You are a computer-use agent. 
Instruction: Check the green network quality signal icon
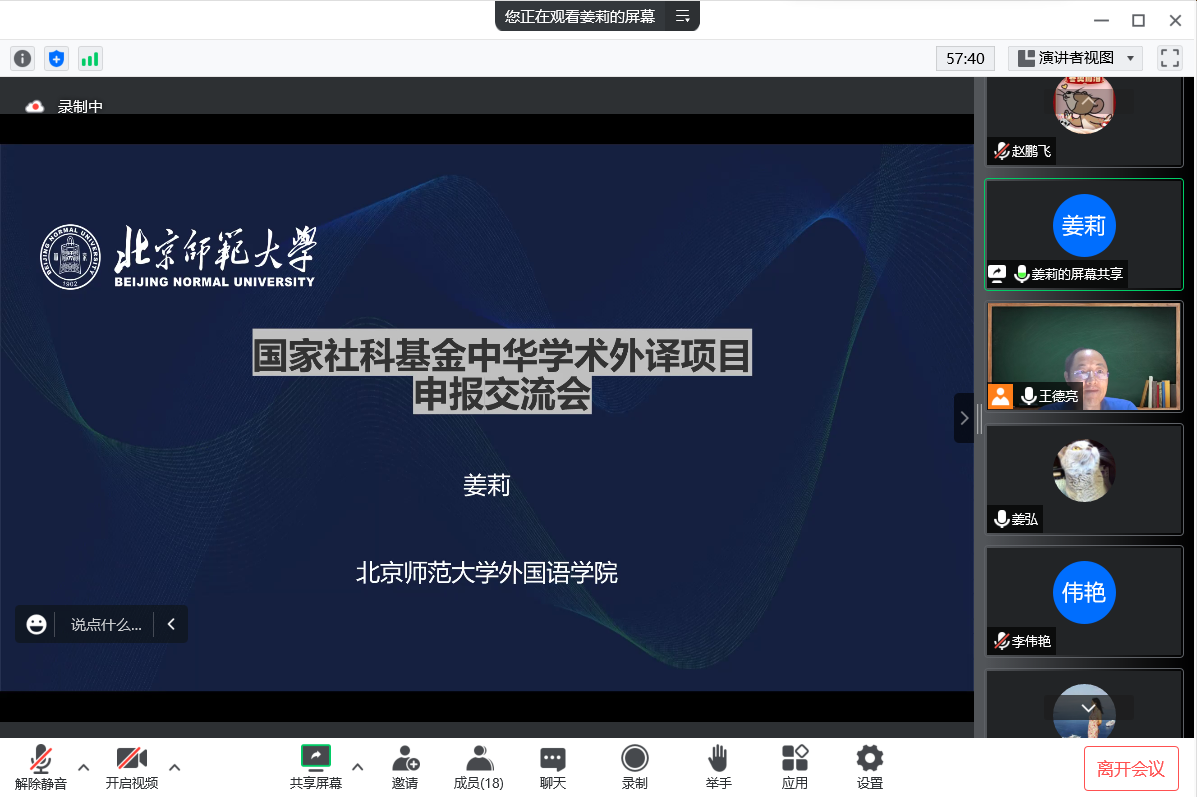(90, 58)
